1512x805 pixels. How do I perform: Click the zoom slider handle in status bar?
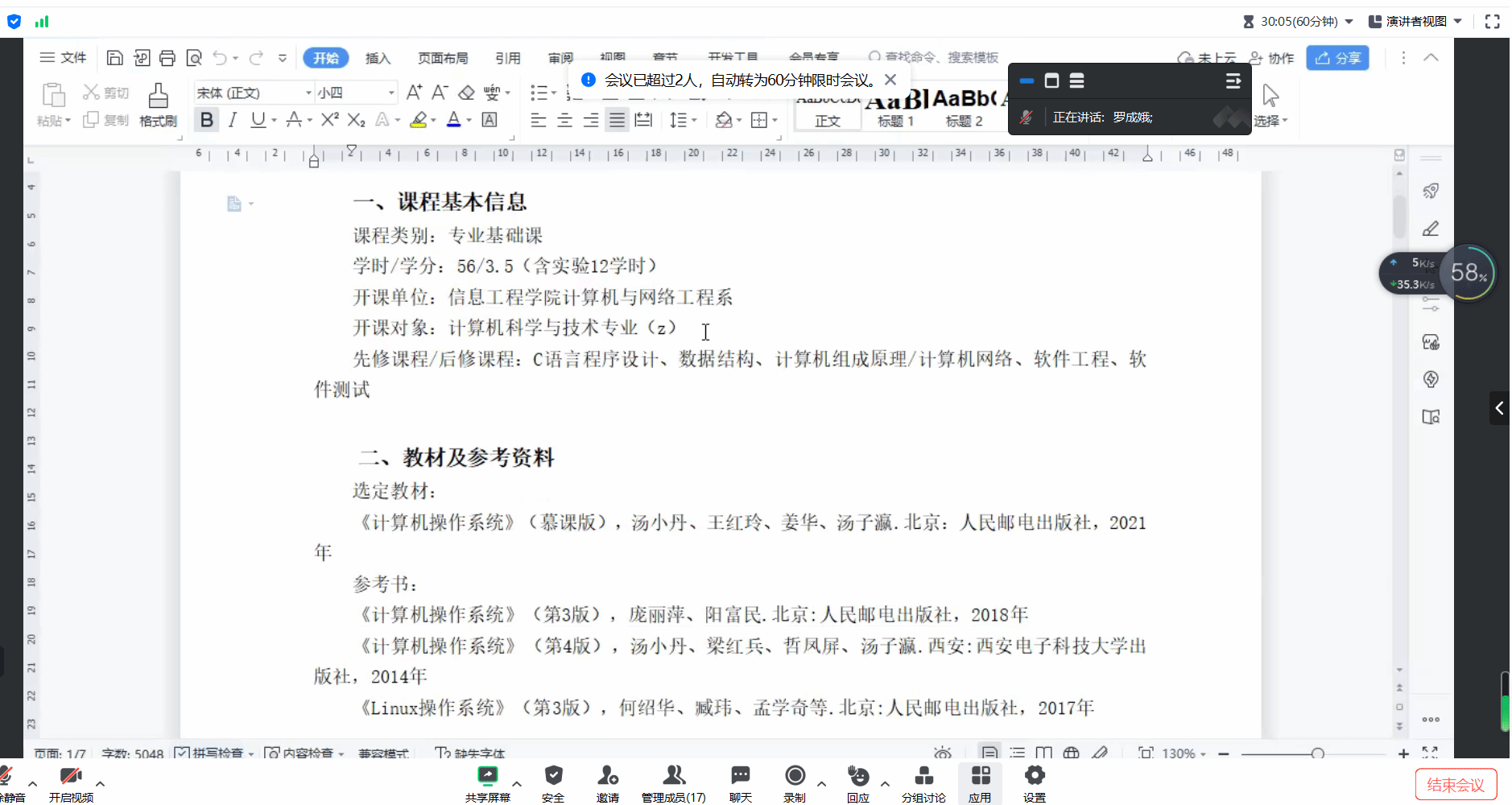[x=1317, y=753]
